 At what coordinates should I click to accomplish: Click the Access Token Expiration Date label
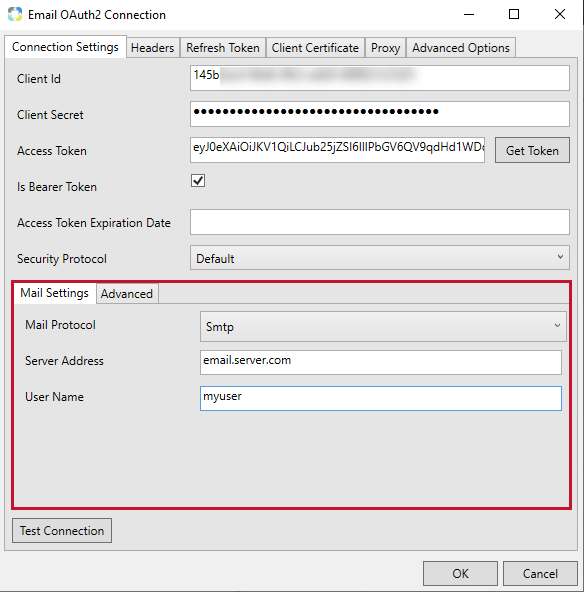pos(94,223)
